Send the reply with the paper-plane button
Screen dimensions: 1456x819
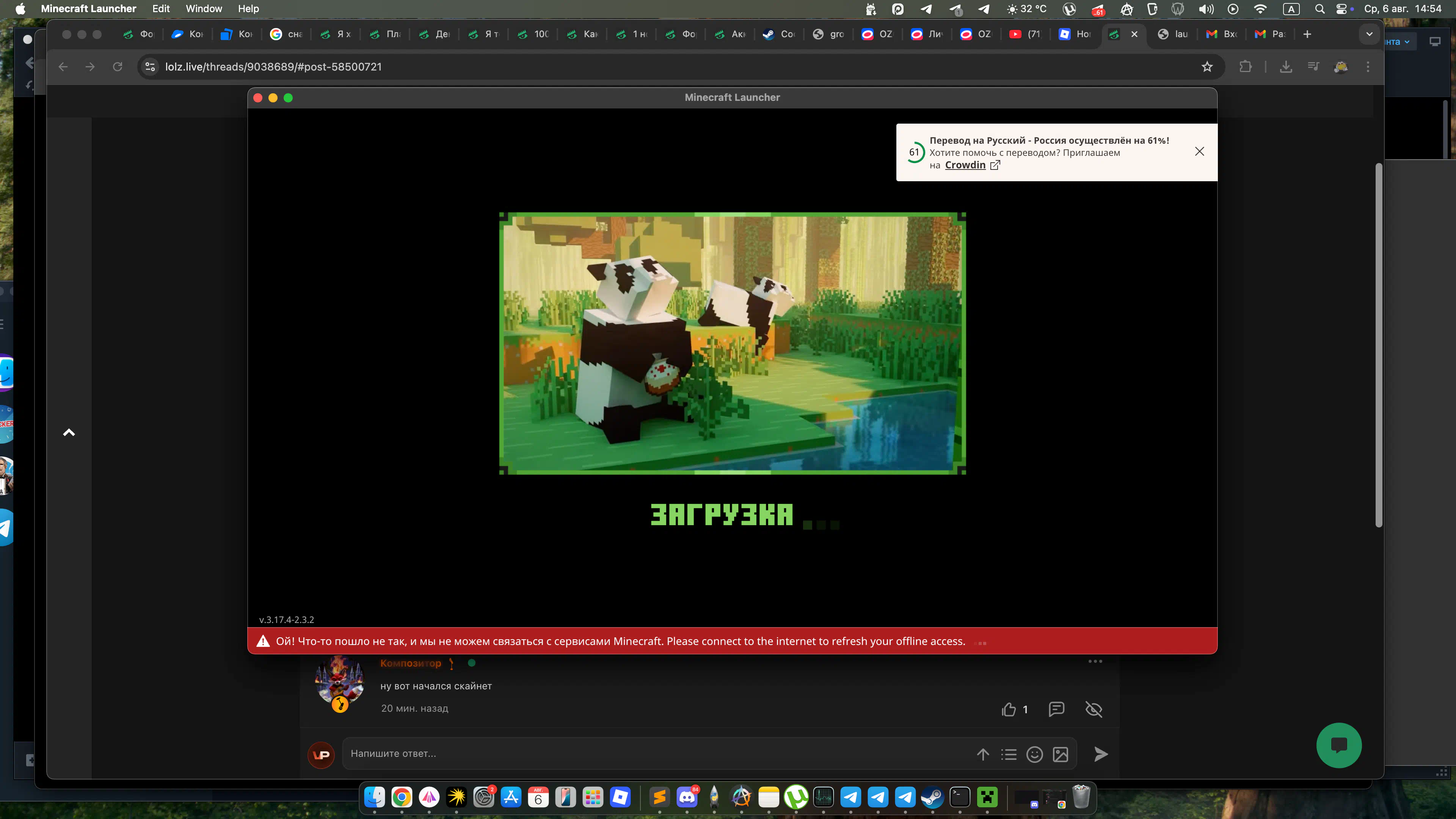[x=1100, y=754]
